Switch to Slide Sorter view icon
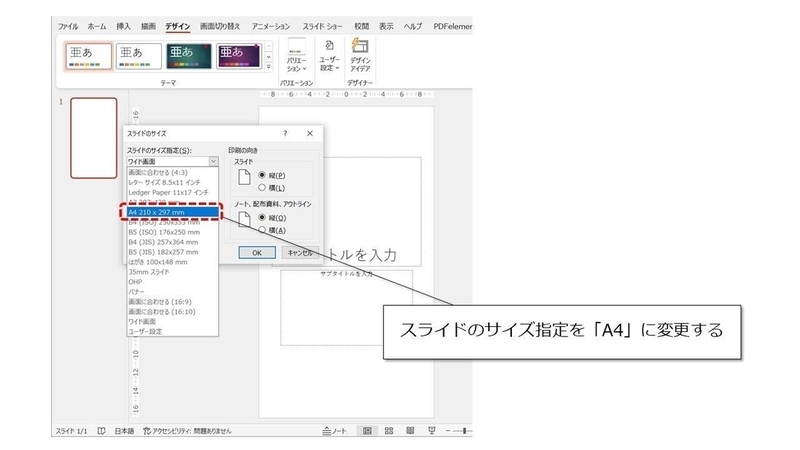This screenshot has height=450, width=800. (389, 431)
